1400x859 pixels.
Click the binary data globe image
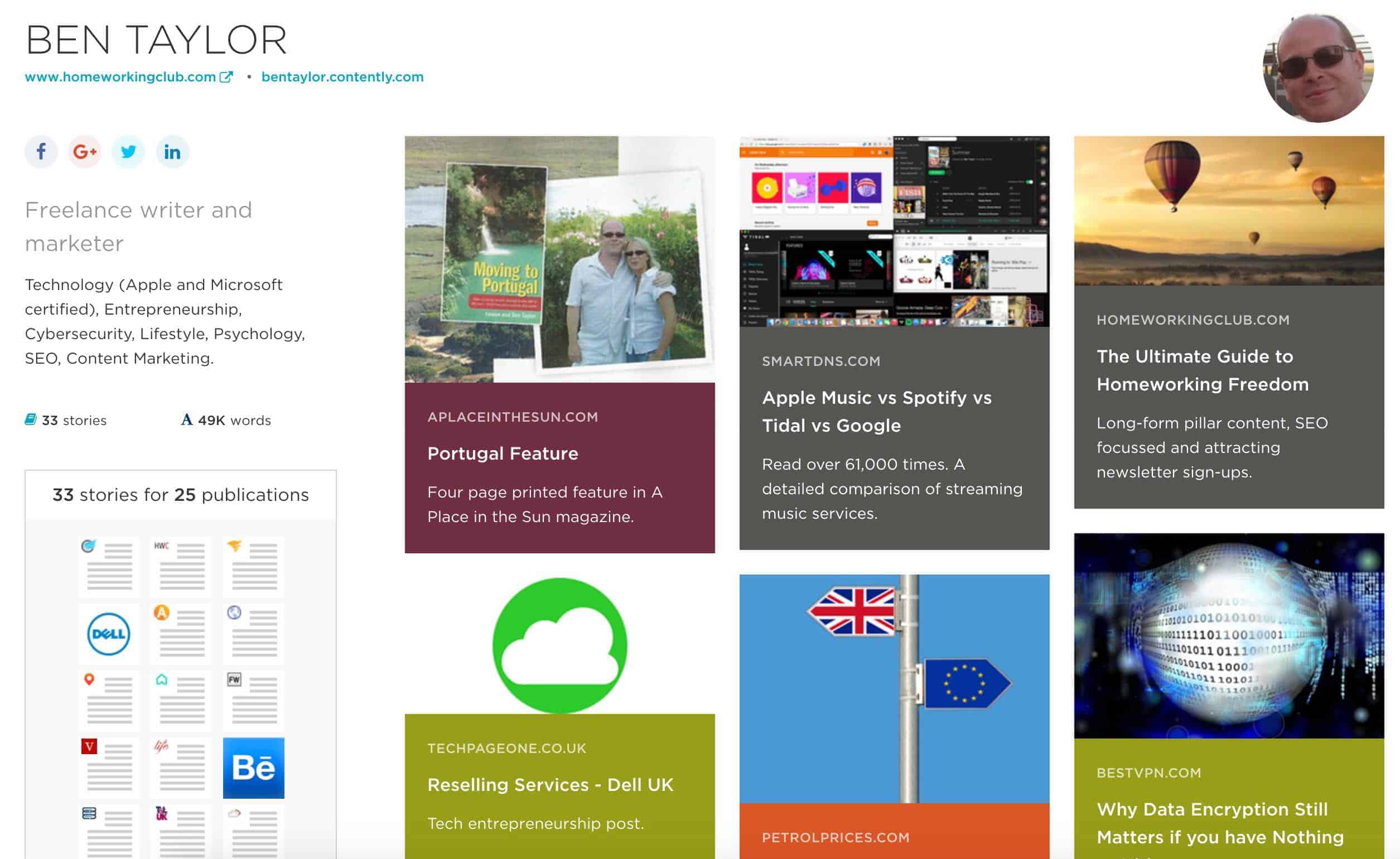(x=1229, y=636)
